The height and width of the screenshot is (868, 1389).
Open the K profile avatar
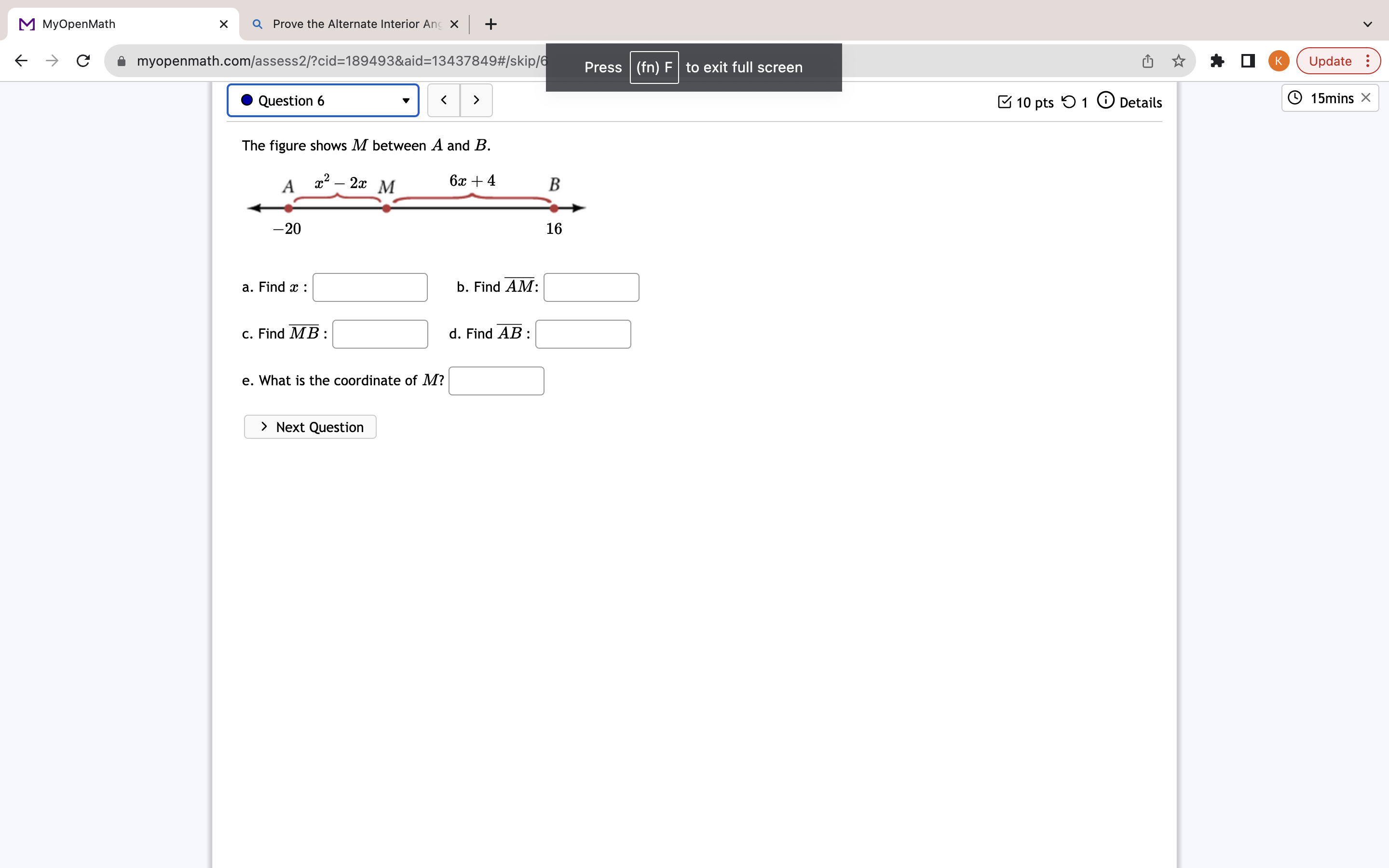(1278, 61)
